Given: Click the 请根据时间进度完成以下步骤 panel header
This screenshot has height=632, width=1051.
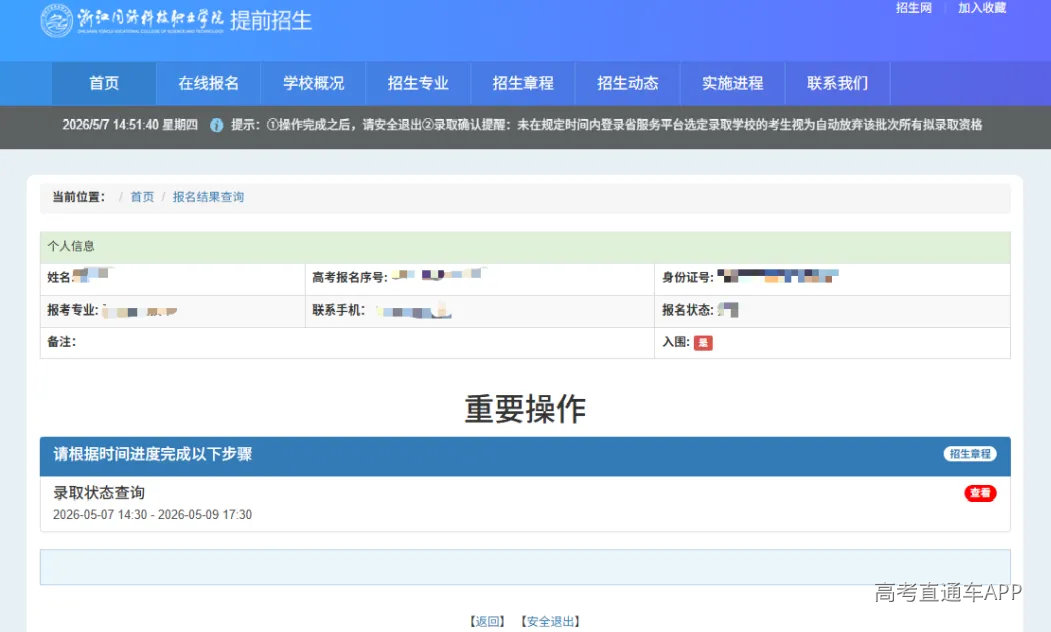Looking at the screenshot, I should point(525,456).
